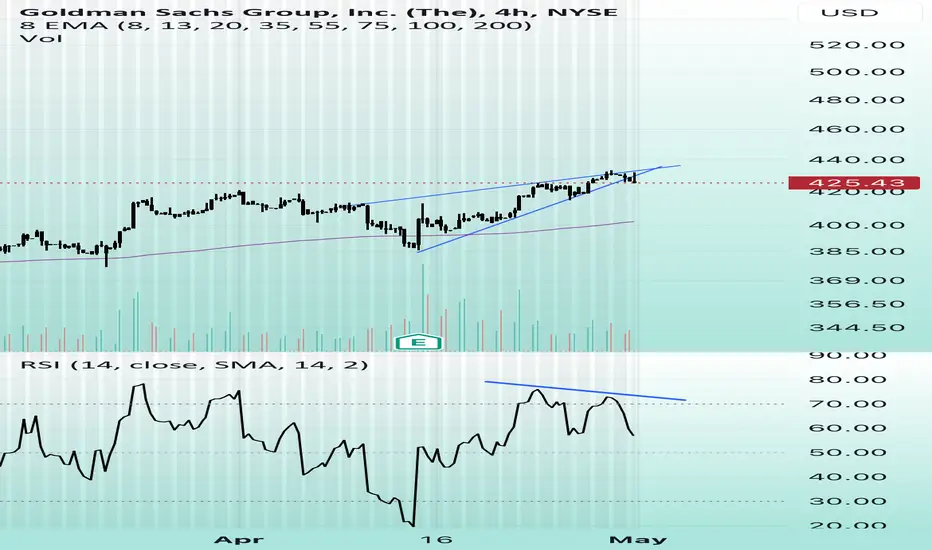This screenshot has height=550, width=932.
Task: Click the USD currency label
Action: pyautogui.click(x=849, y=12)
